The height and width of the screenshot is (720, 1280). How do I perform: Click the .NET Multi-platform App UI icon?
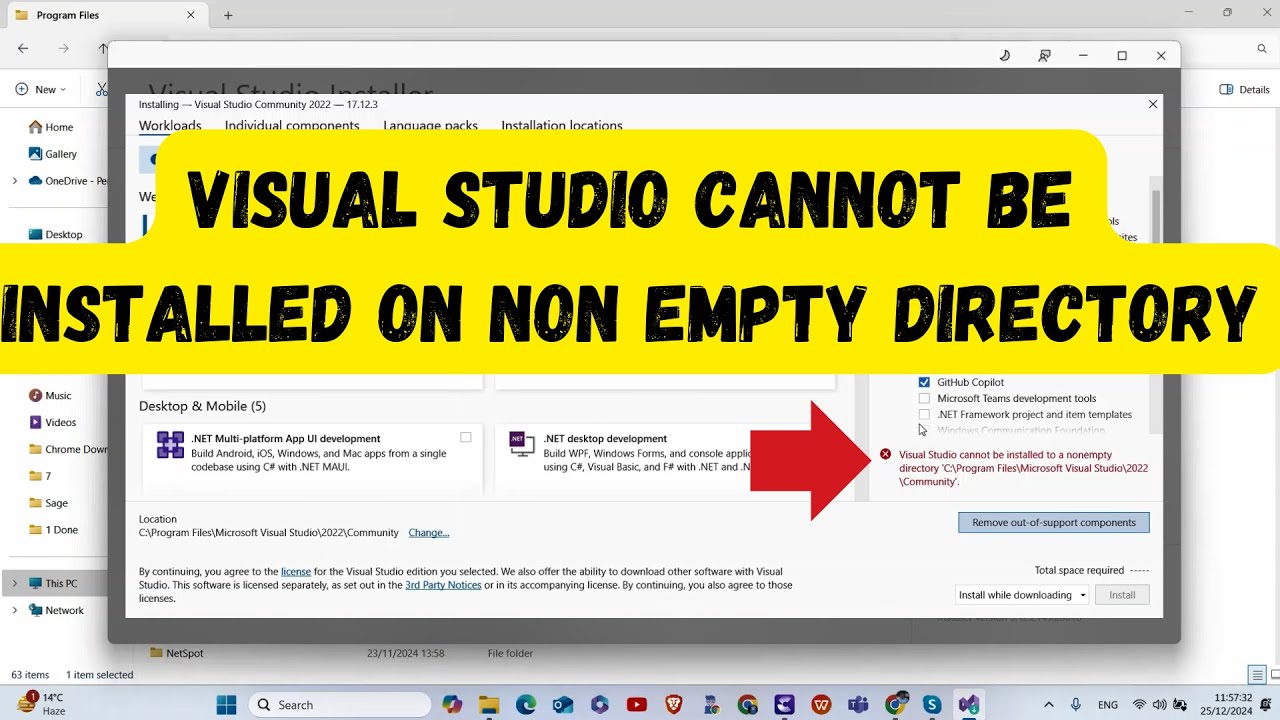click(170, 445)
